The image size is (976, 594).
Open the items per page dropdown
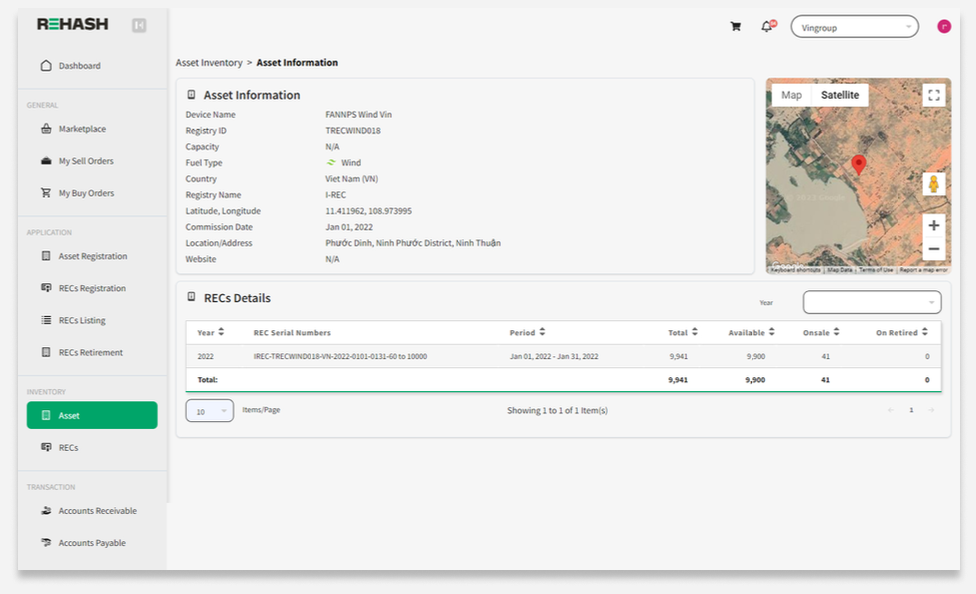(x=210, y=411)
